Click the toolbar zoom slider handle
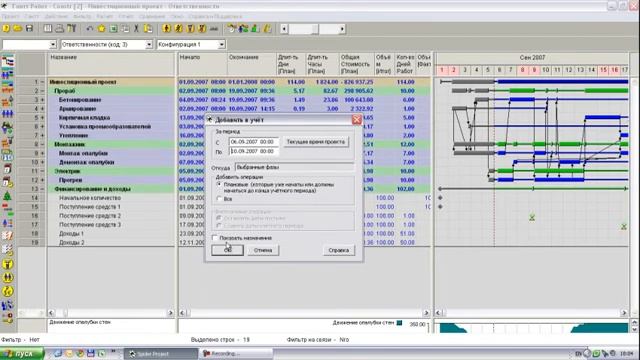 (314, 29)
